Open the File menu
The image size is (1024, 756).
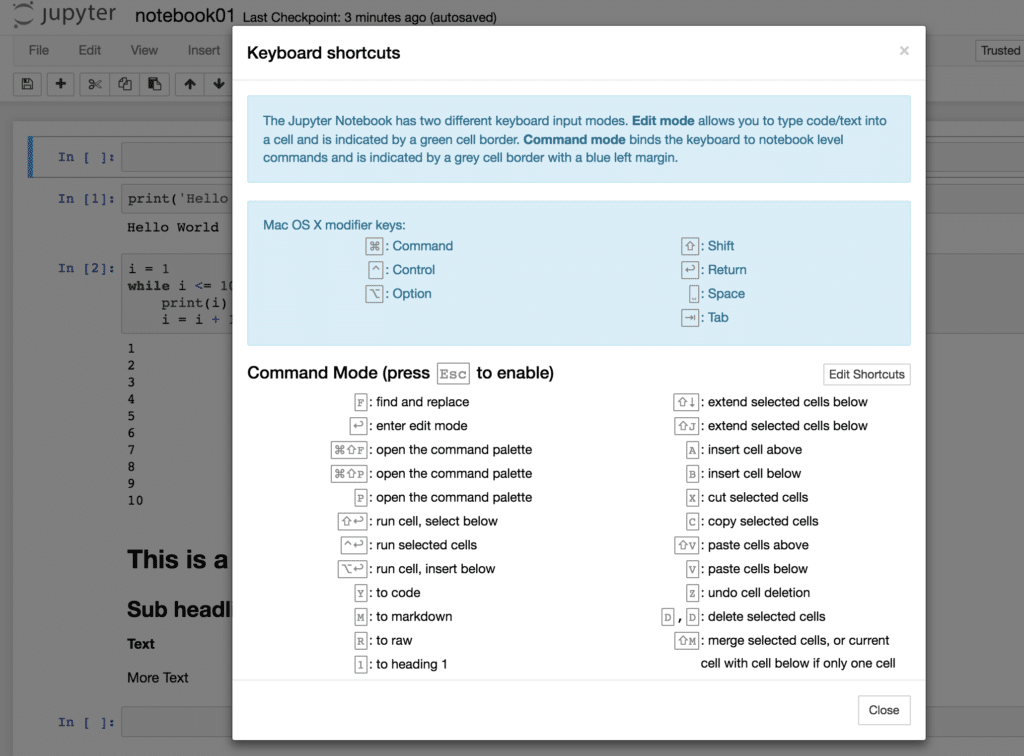click(x=39, y=50)
